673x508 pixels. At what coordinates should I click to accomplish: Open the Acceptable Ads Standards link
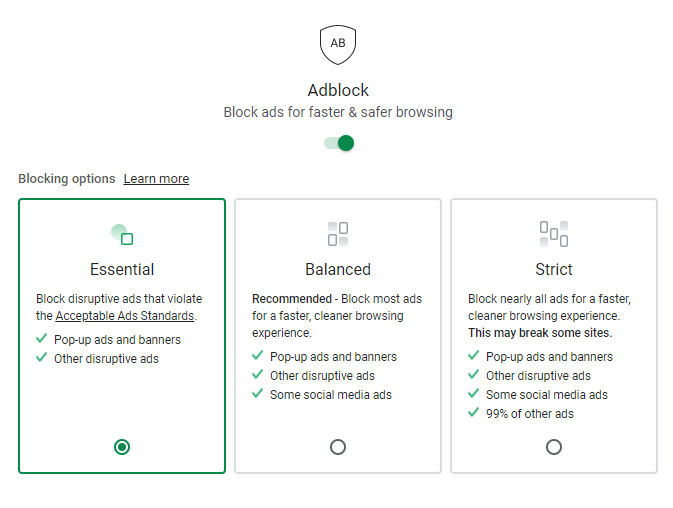(126, 316)
